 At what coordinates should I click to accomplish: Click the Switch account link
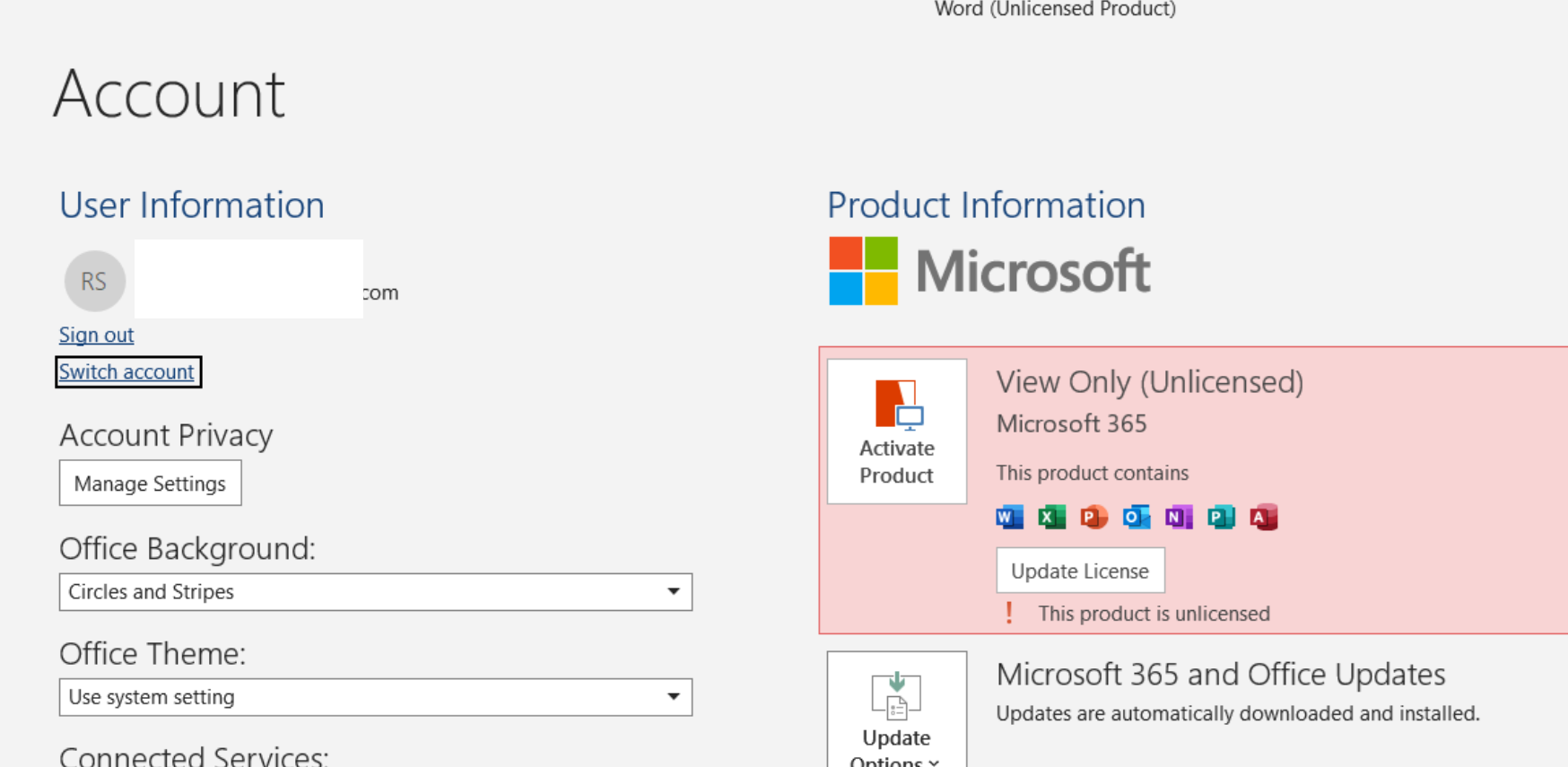[126, 371]
